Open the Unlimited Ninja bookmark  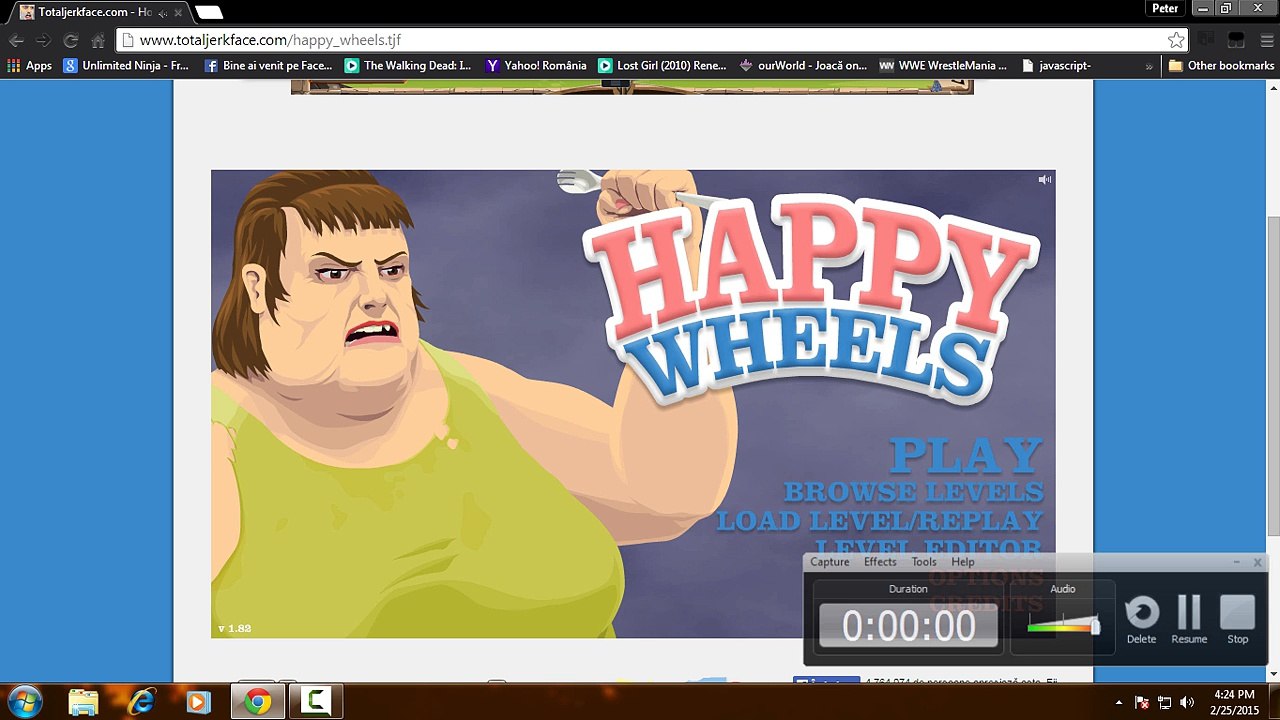pyautogui.click(x=126, y=65)
